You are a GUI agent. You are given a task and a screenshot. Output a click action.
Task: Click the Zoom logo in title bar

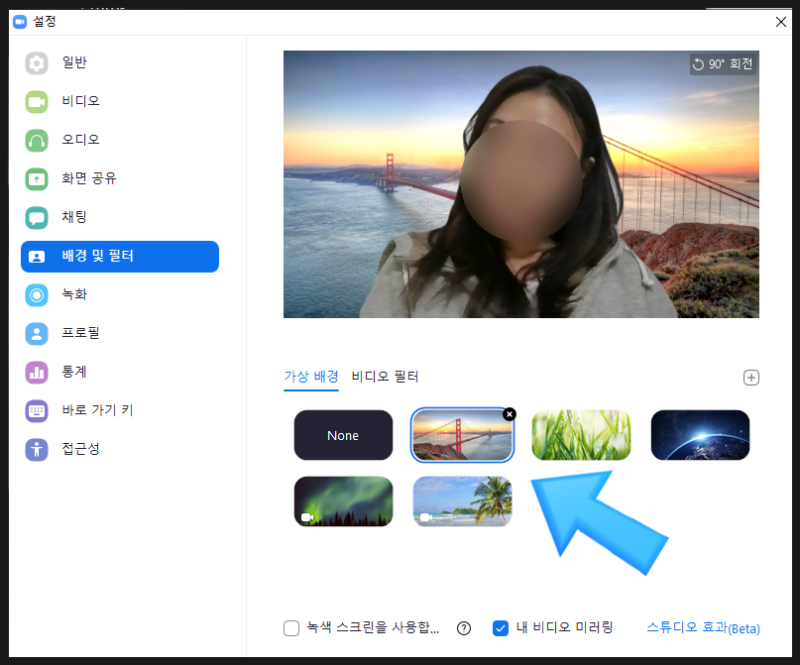pyautogui.click(x=20, y=22)
